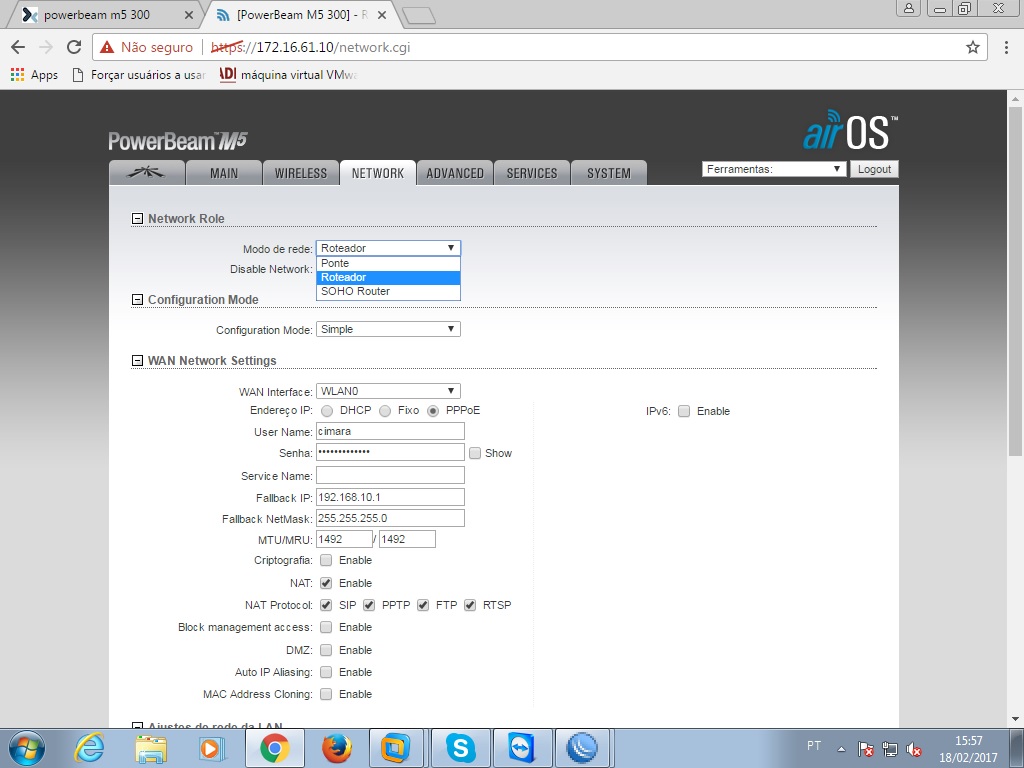Choose SOHO Router in the list

pos(388,291)
